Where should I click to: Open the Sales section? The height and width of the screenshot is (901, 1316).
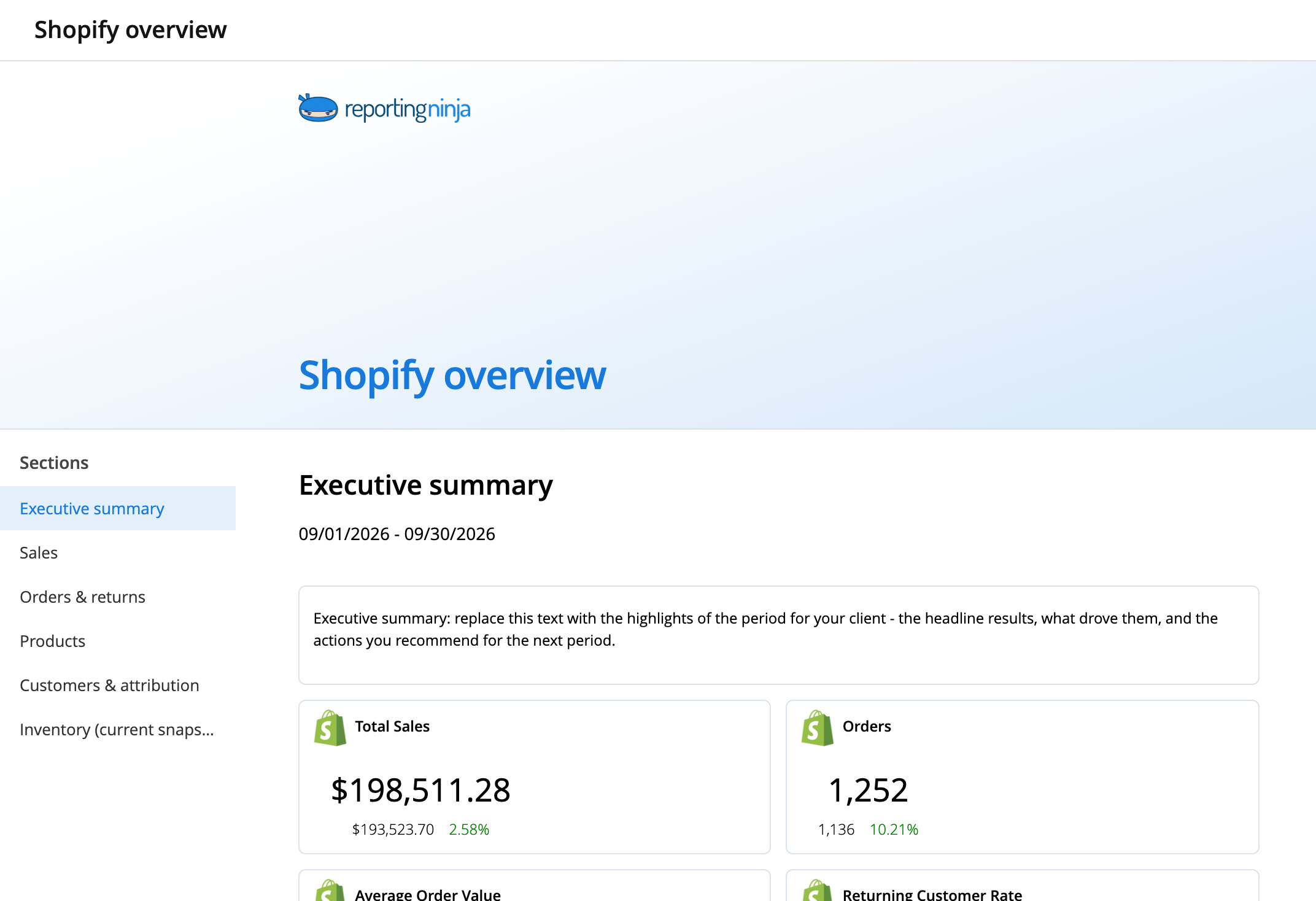pyautogui.click(x=118, y=552)
